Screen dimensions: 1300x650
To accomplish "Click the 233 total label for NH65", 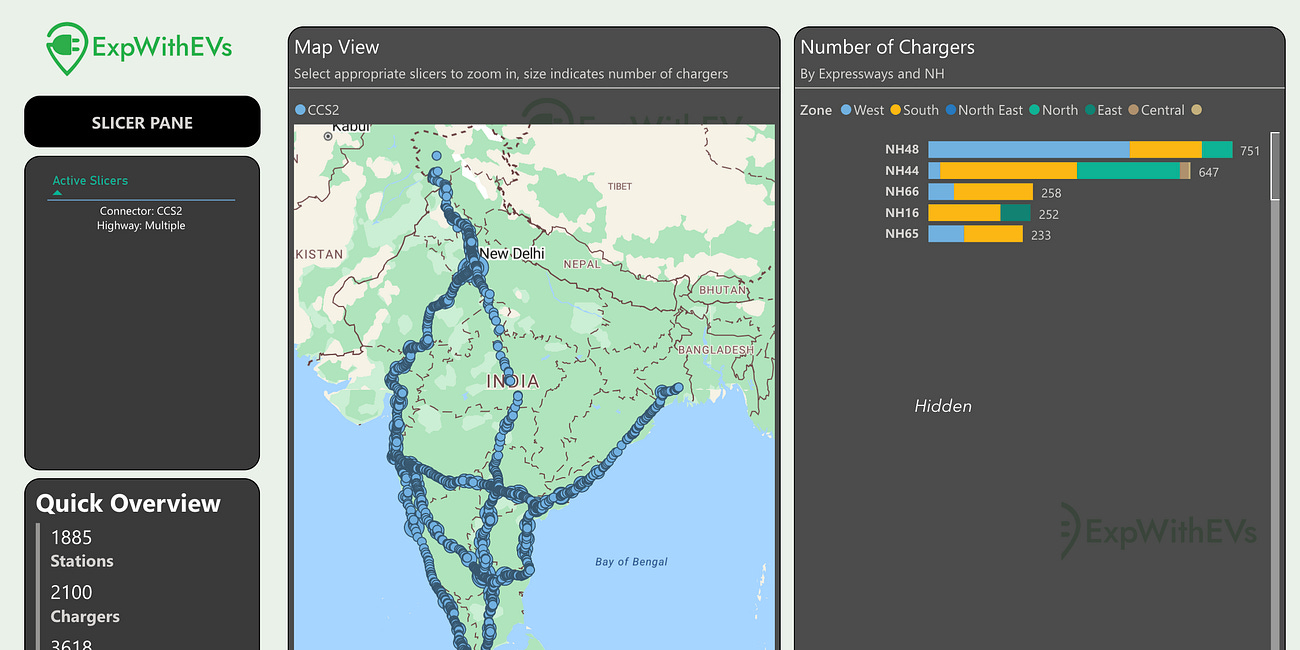I will pos(1041,235).
